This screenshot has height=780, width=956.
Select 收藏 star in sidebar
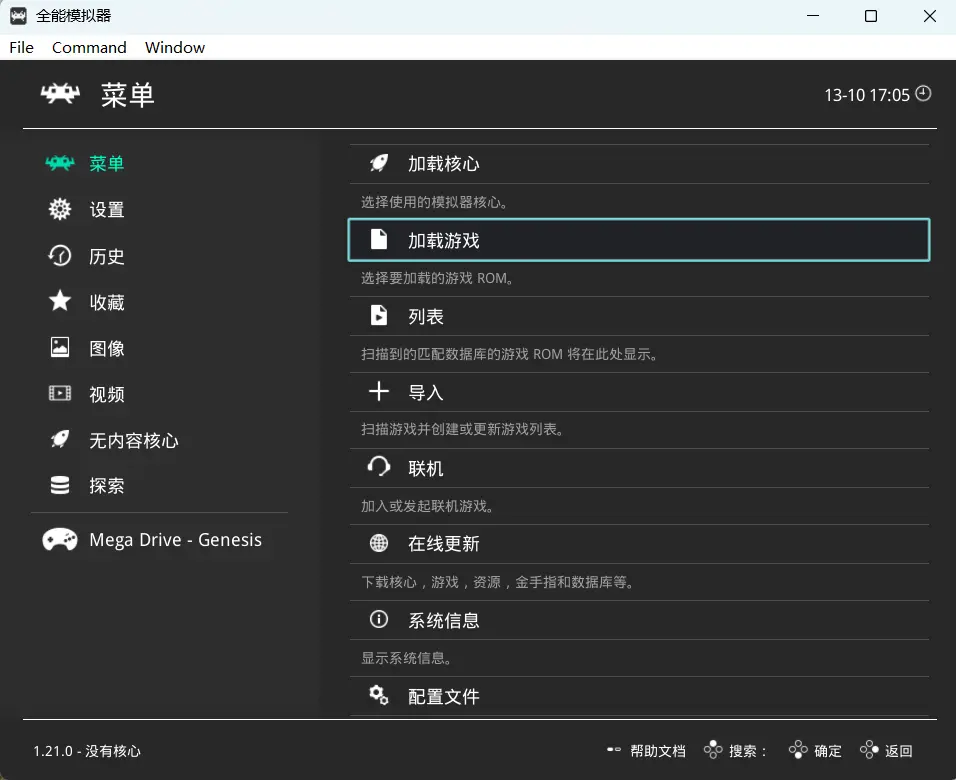click(61, 302)
